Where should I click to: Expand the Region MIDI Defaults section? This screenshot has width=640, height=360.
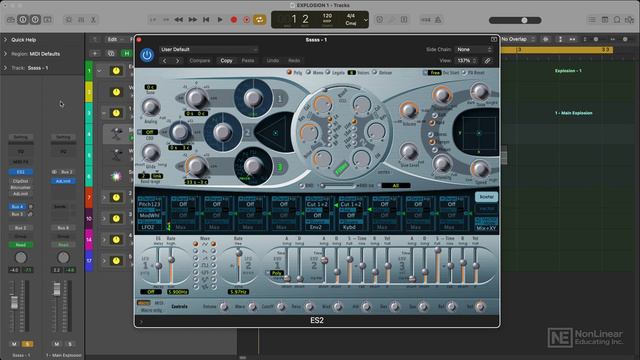tap(5, 54)
